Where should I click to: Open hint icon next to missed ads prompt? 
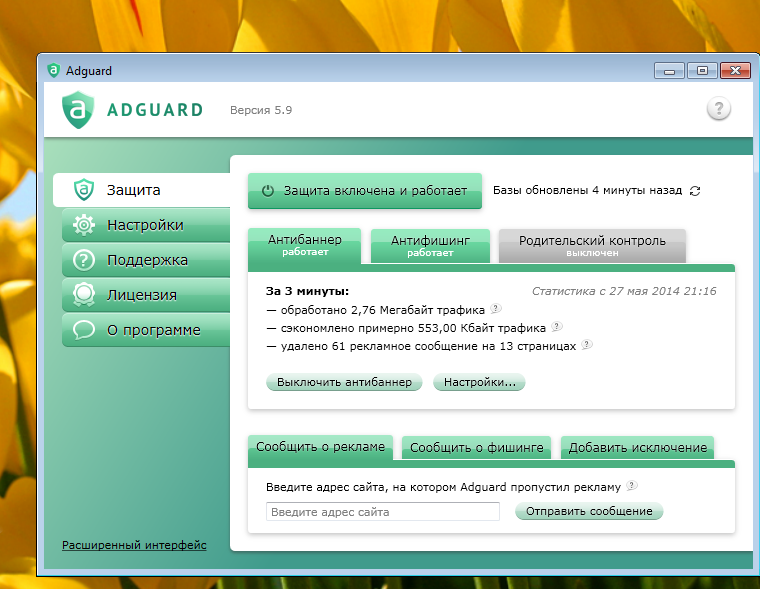[632, 486]
